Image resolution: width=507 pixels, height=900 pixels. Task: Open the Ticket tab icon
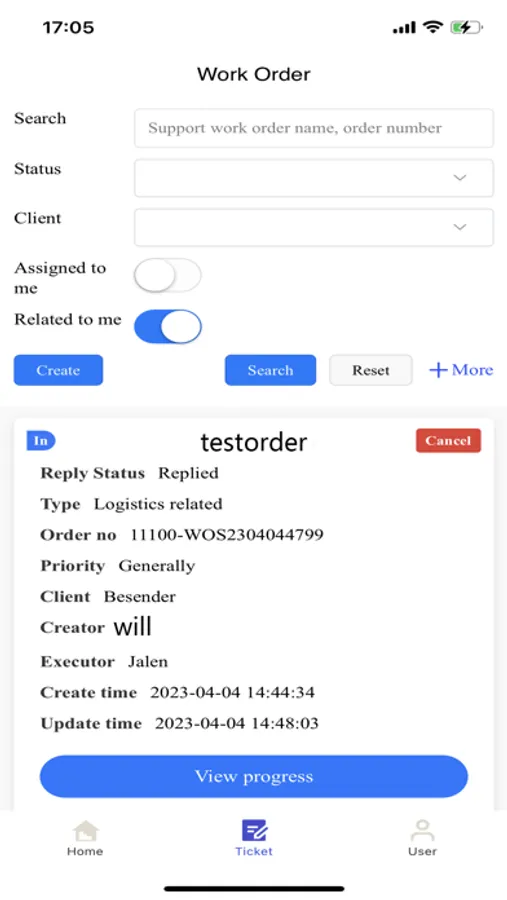tap(254, 830)
